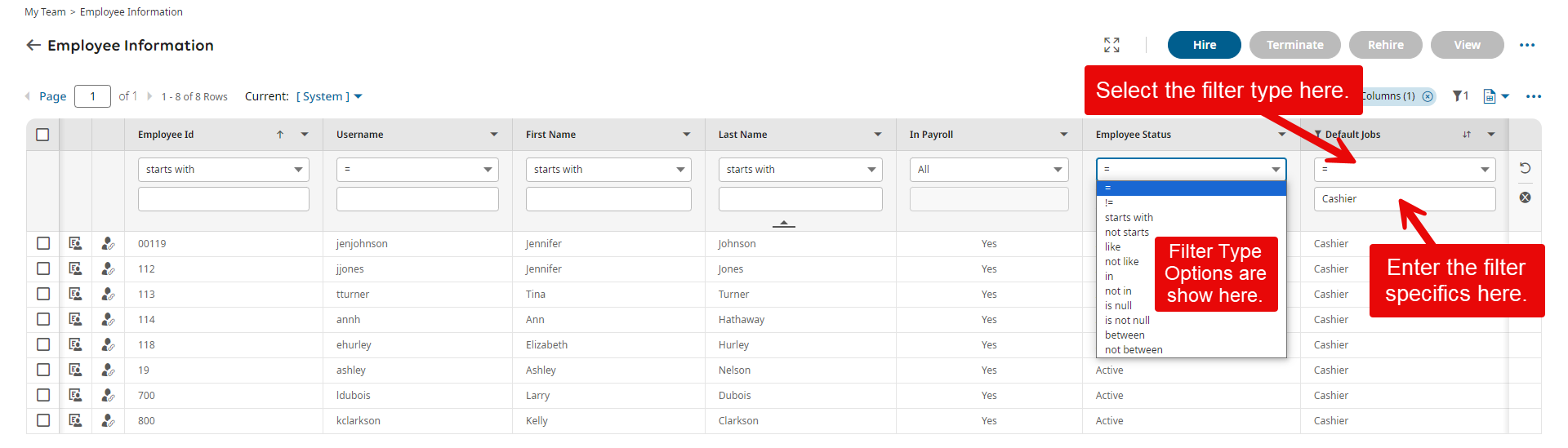The image size is (1568, 448).
Task: Toggle full screen expand icon
Action: click(1111, 45)
